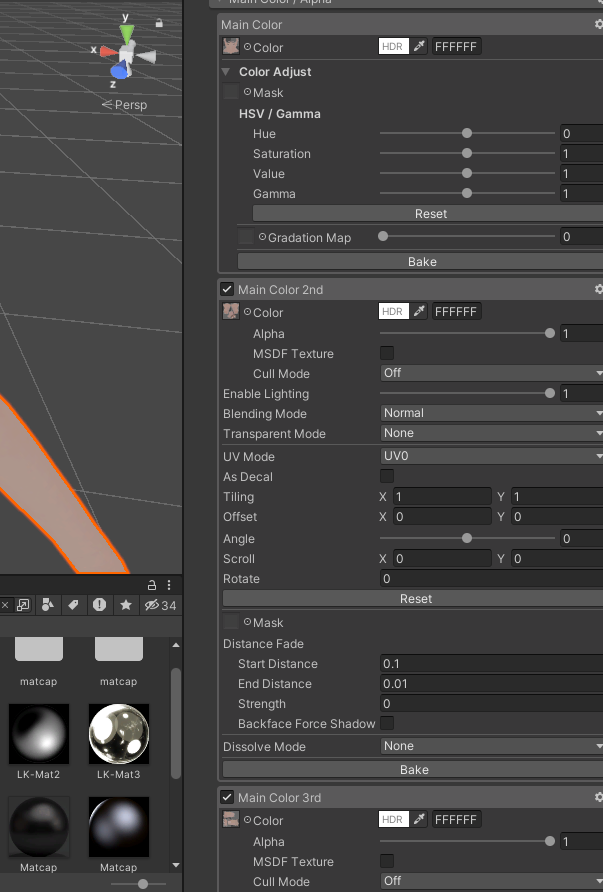Click the Search by Label tag icon
This screenshot has height=892, width=603.
point(73,605)
